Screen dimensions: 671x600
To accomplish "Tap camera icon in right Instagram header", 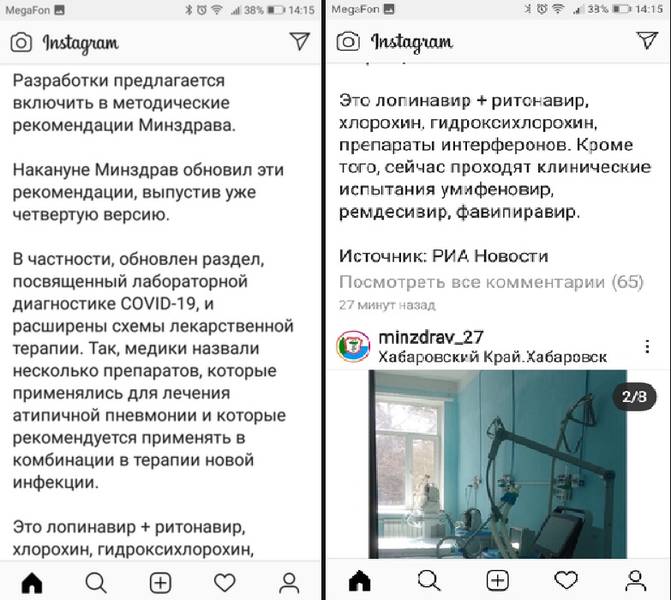I will [347, 42].
